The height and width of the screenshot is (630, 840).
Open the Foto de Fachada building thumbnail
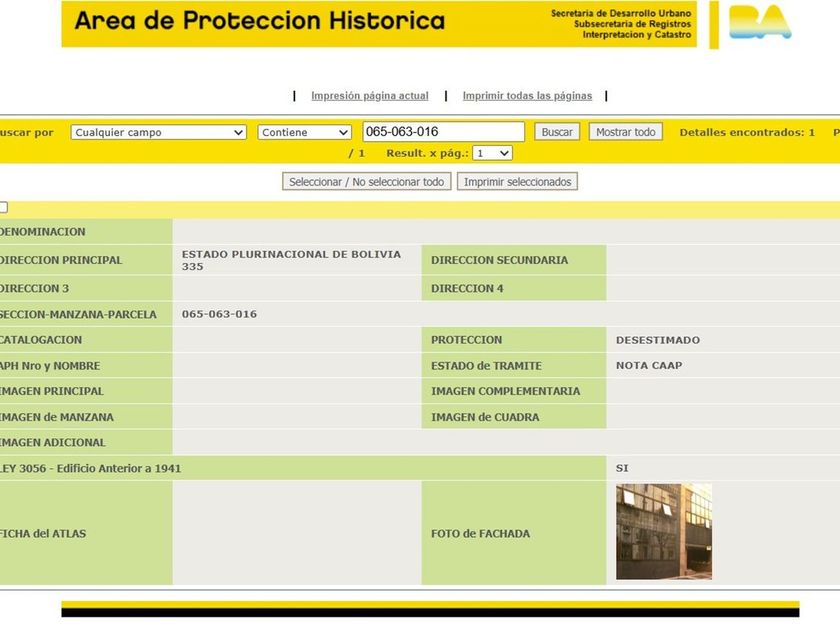(663, 532)
